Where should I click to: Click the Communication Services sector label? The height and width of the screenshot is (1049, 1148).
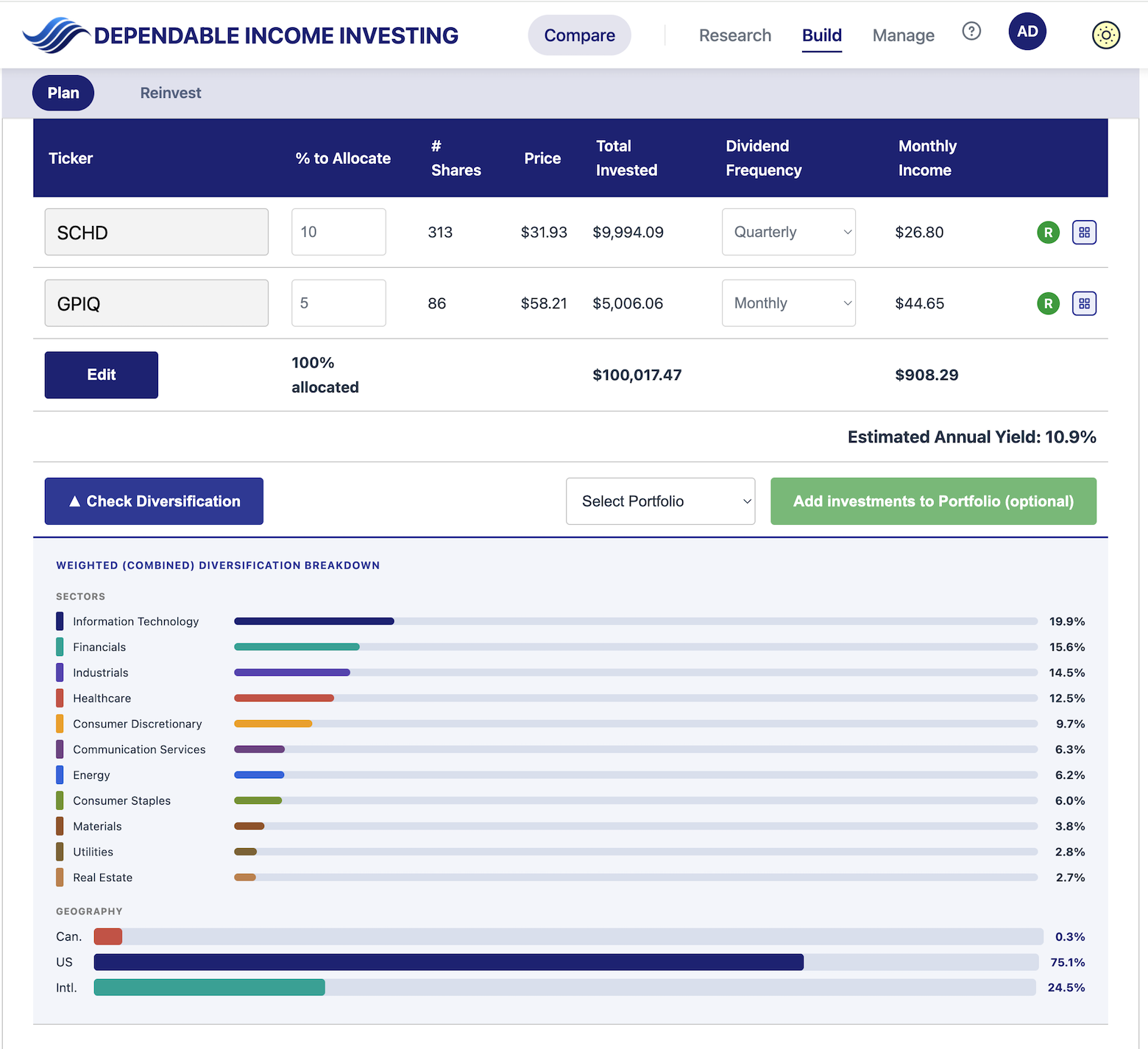pos(139,749)
